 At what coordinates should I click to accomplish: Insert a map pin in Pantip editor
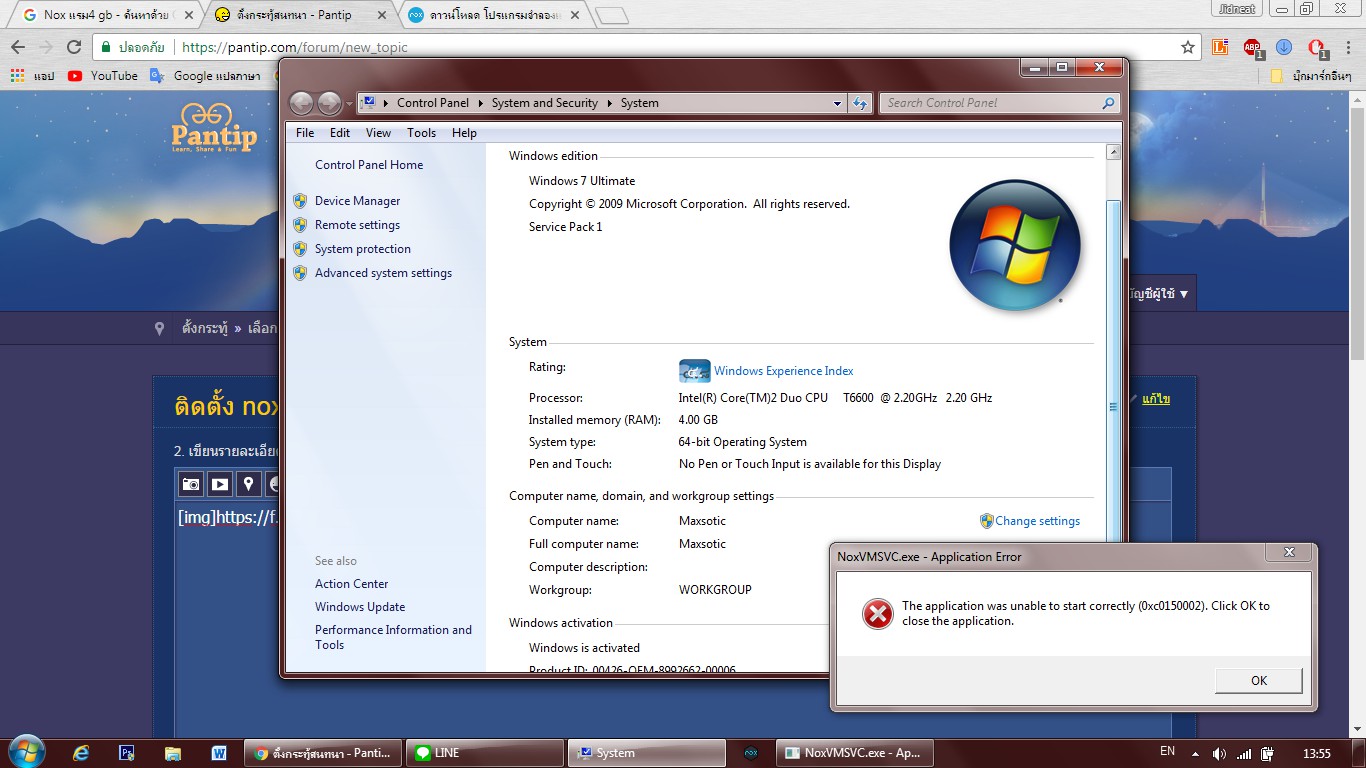pos(249,484)
